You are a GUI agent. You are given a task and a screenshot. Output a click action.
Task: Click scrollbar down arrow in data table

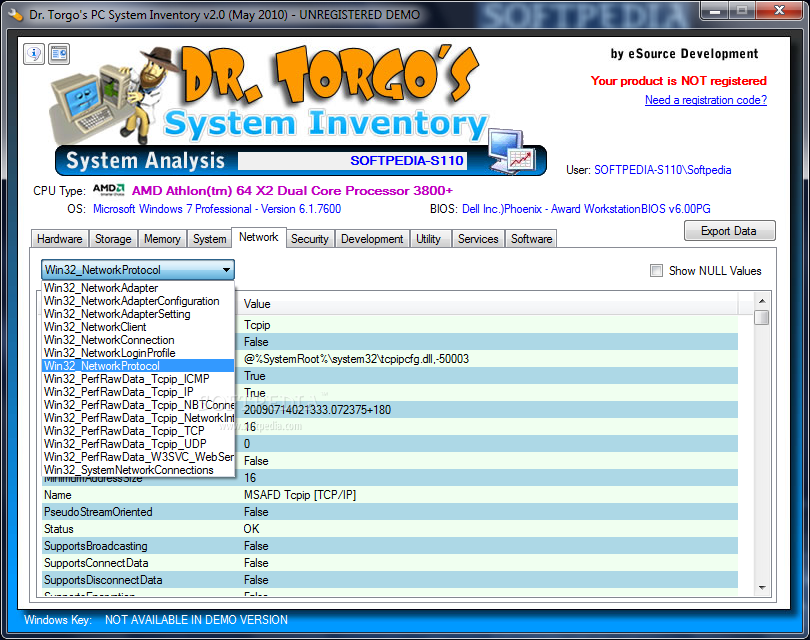pyautogui.click(x=761, y=587)
